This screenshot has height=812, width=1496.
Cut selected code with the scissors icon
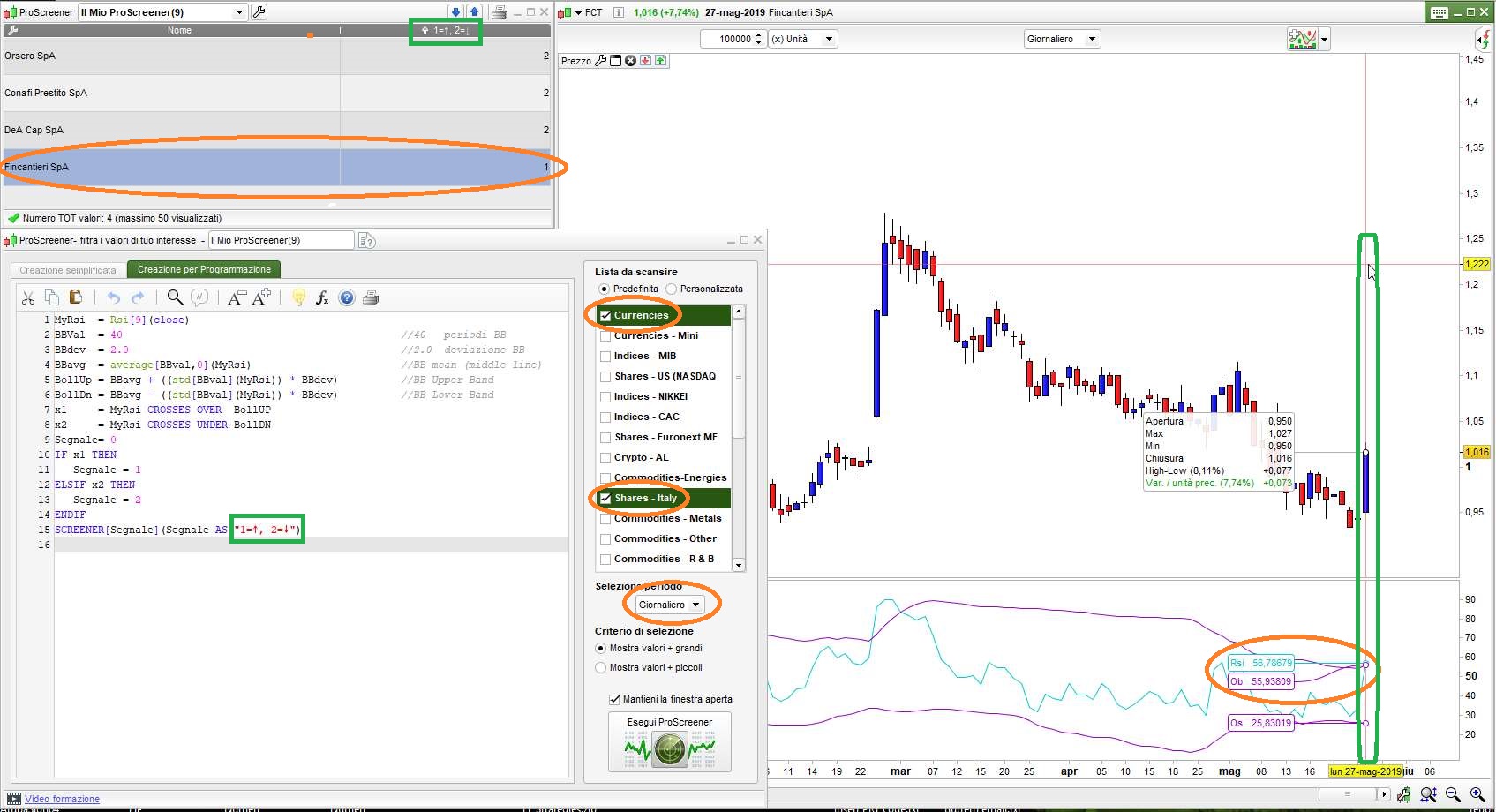[28, 297]
